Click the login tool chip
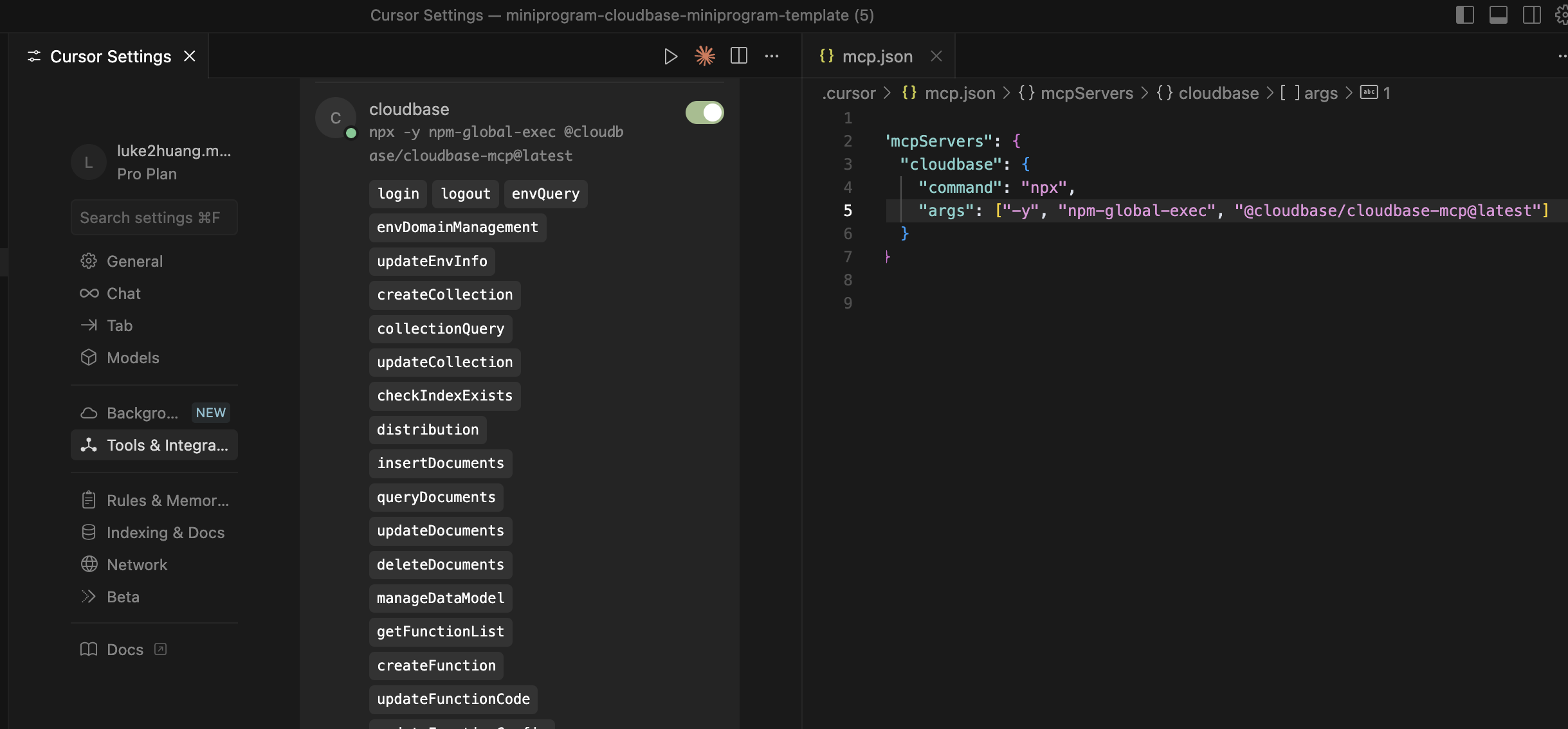Image resolution: width=1568 pixels, height=729 pixels. coord(398,194)
